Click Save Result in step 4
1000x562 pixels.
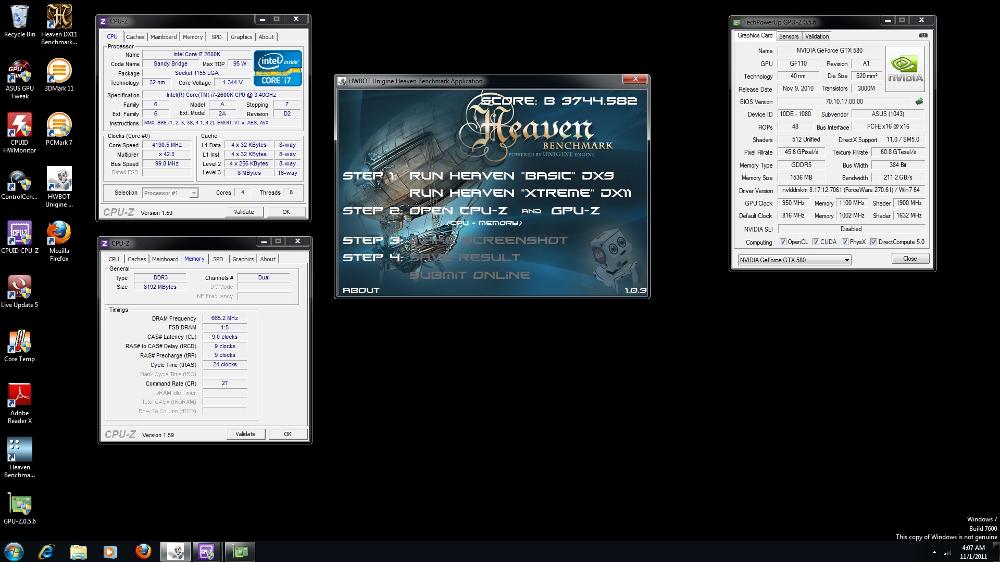(465, 258)
